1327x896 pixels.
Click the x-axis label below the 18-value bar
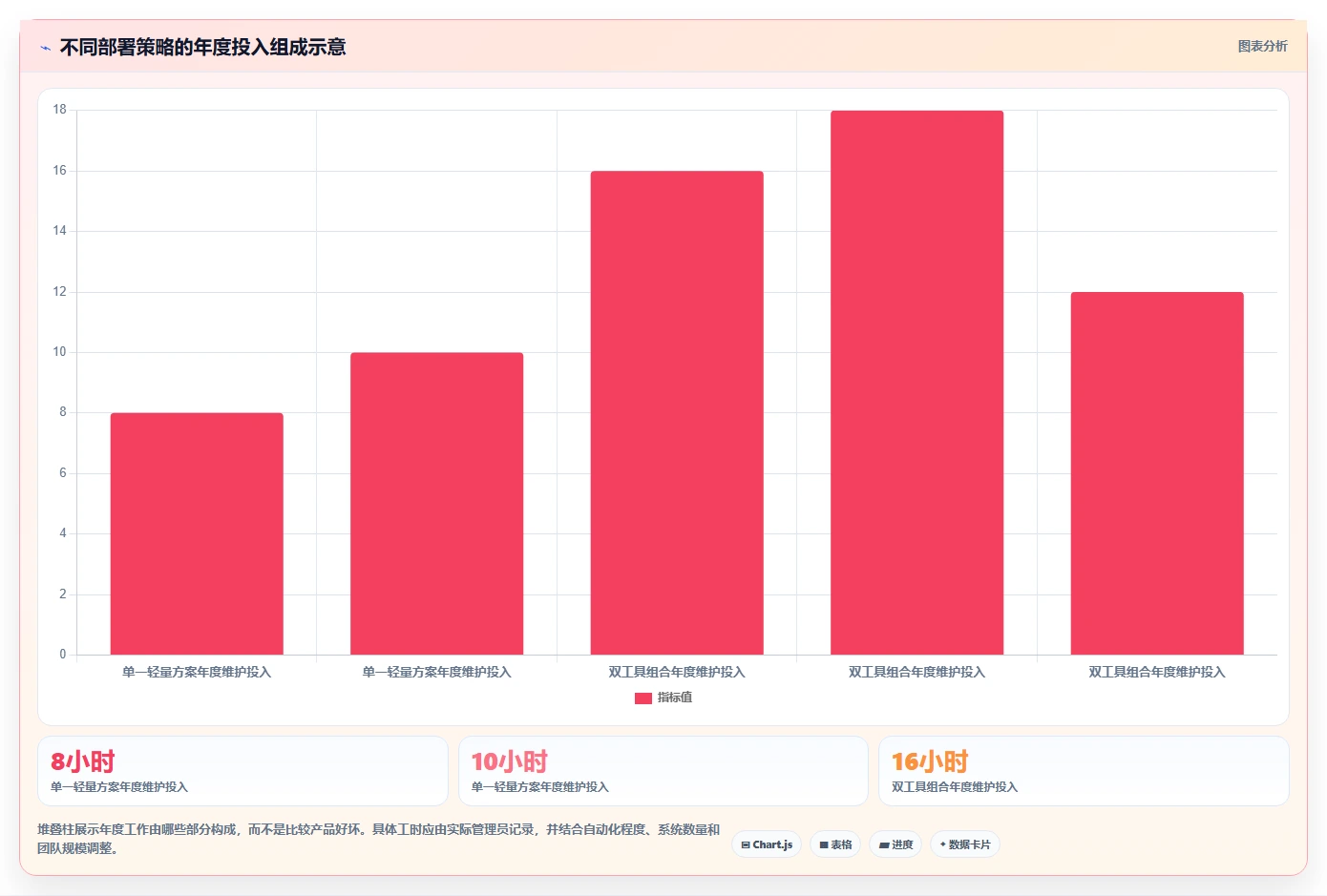click(916, 672)
